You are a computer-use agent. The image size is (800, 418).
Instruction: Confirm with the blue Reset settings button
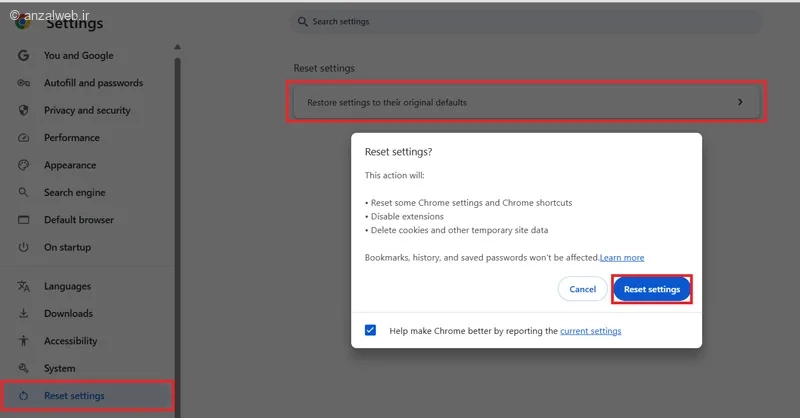click(652, 289)
